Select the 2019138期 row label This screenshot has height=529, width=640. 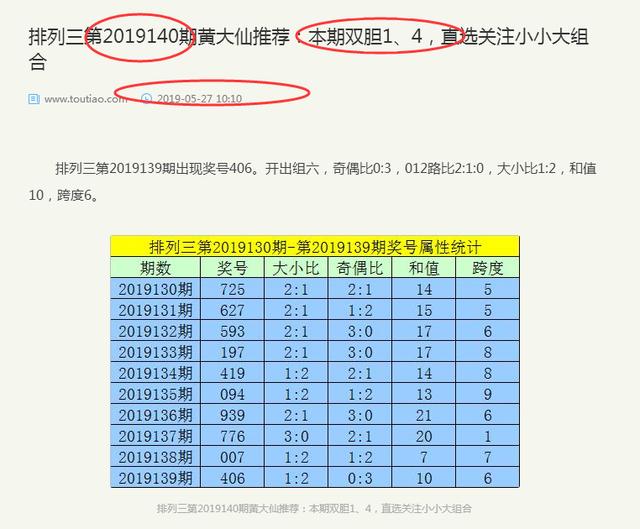pyautogui.click(x=156, y=457)
